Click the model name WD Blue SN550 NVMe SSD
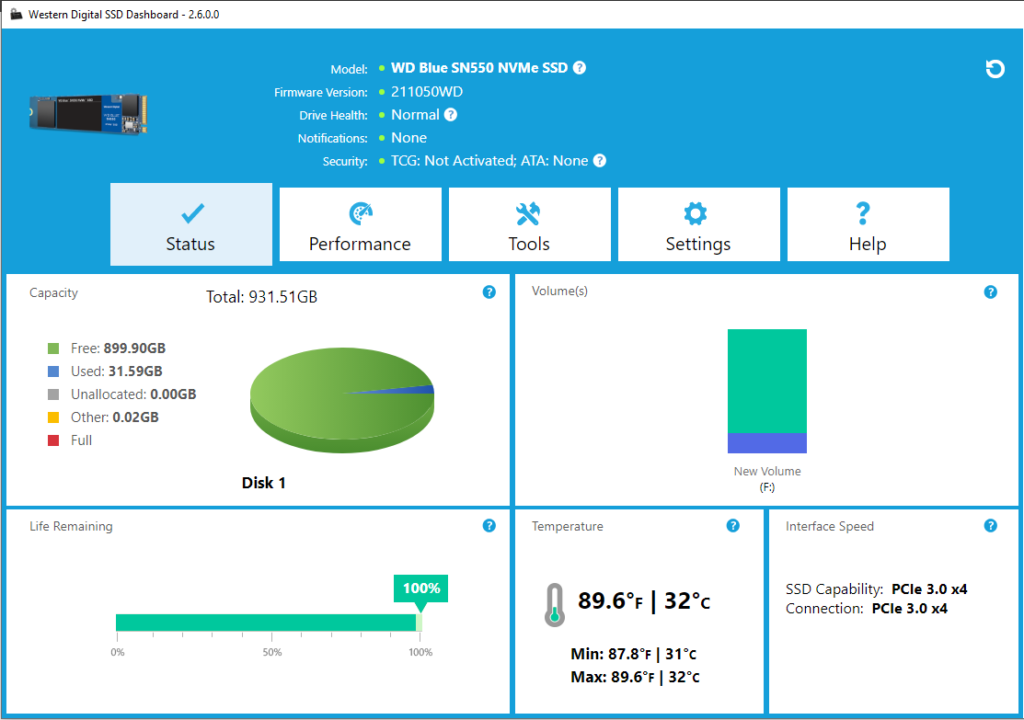 tap(479, 68)
